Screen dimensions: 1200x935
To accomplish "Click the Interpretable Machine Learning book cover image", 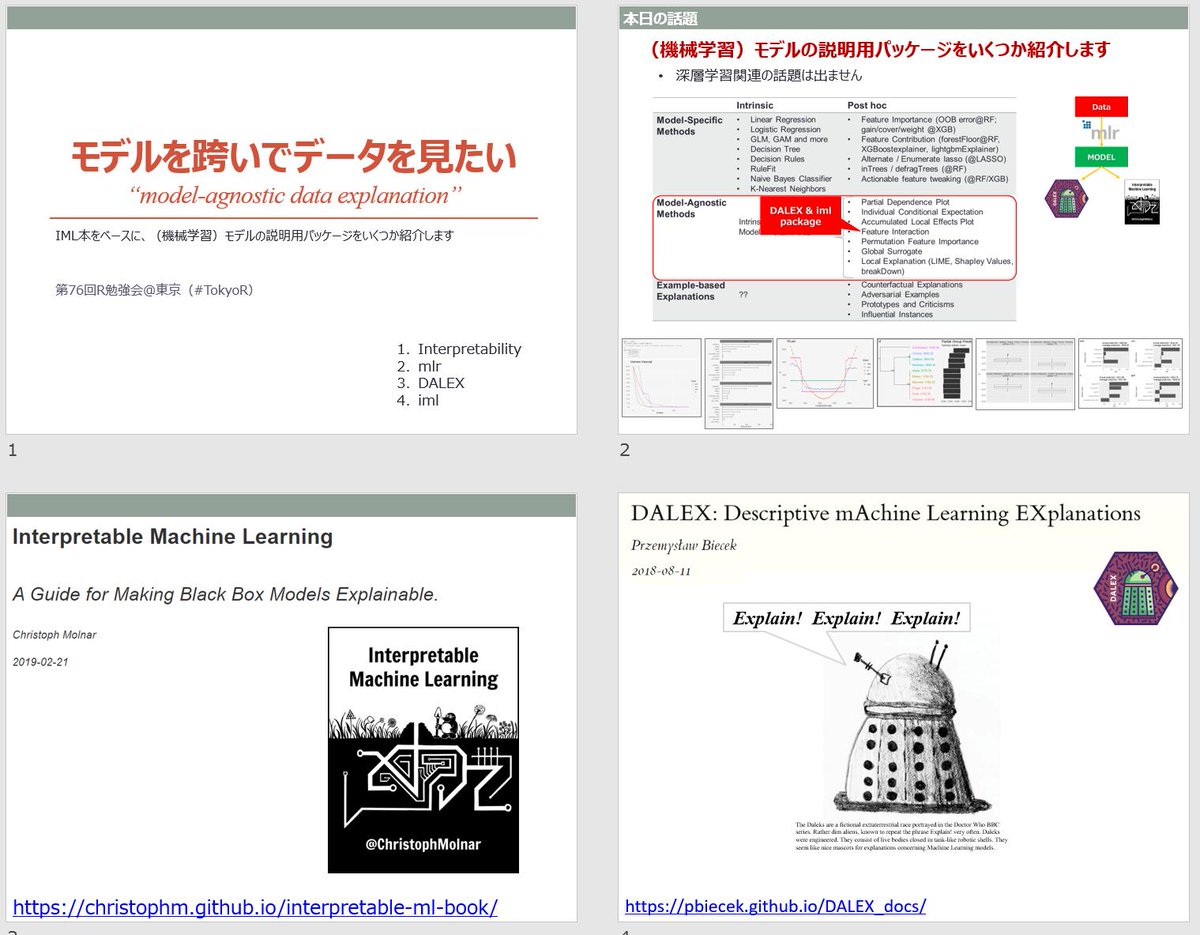I will [x=423, y=750].
